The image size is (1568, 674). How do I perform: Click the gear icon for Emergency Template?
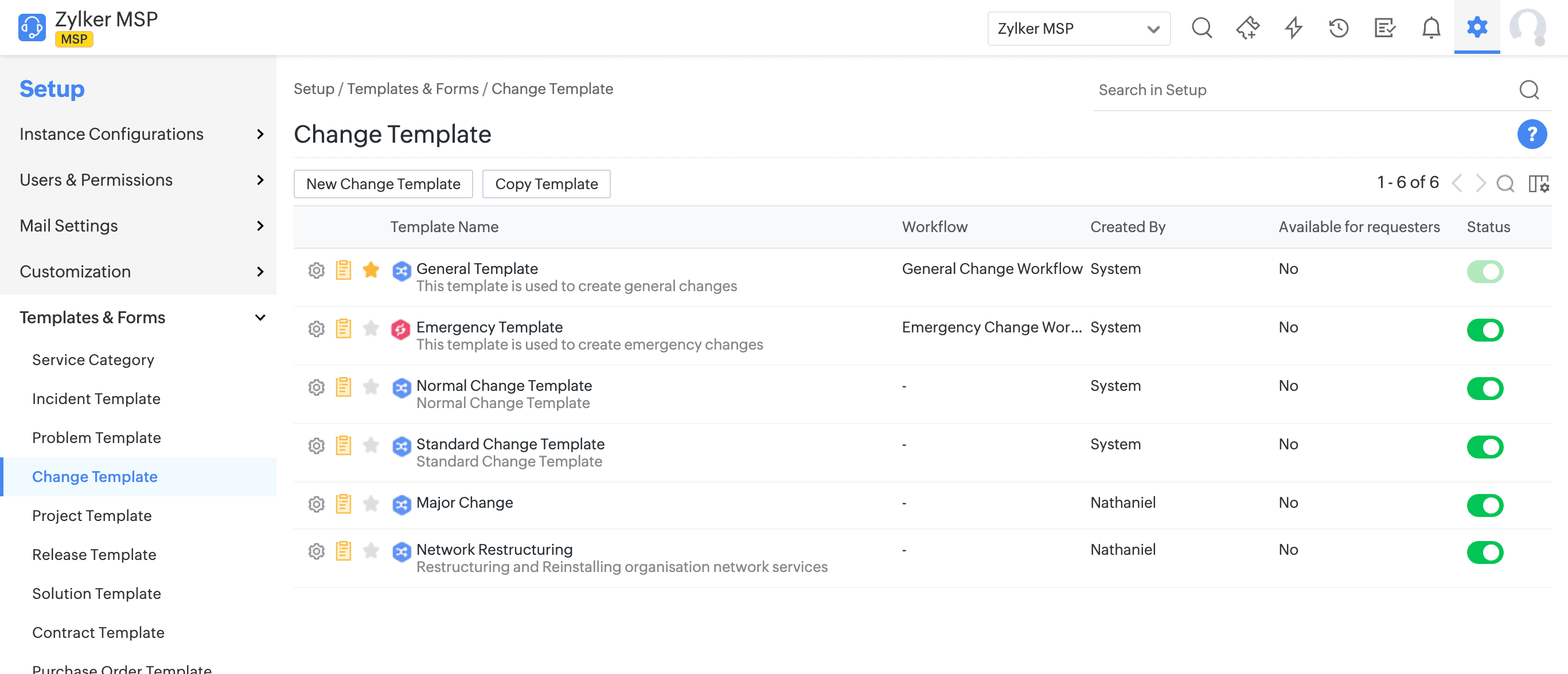[x=316, y=329]
